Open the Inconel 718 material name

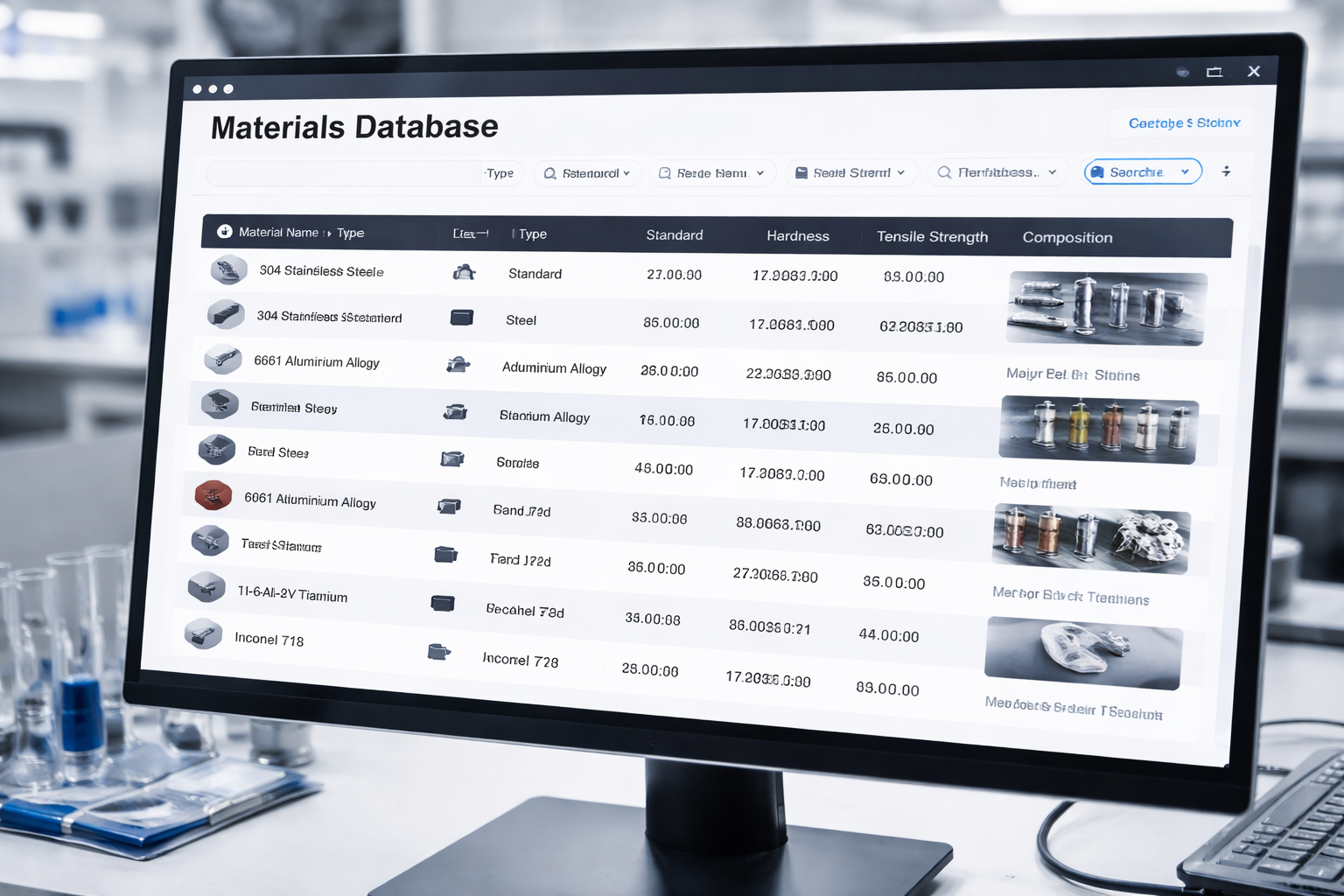pyautogui.click(x=269, y=639)
